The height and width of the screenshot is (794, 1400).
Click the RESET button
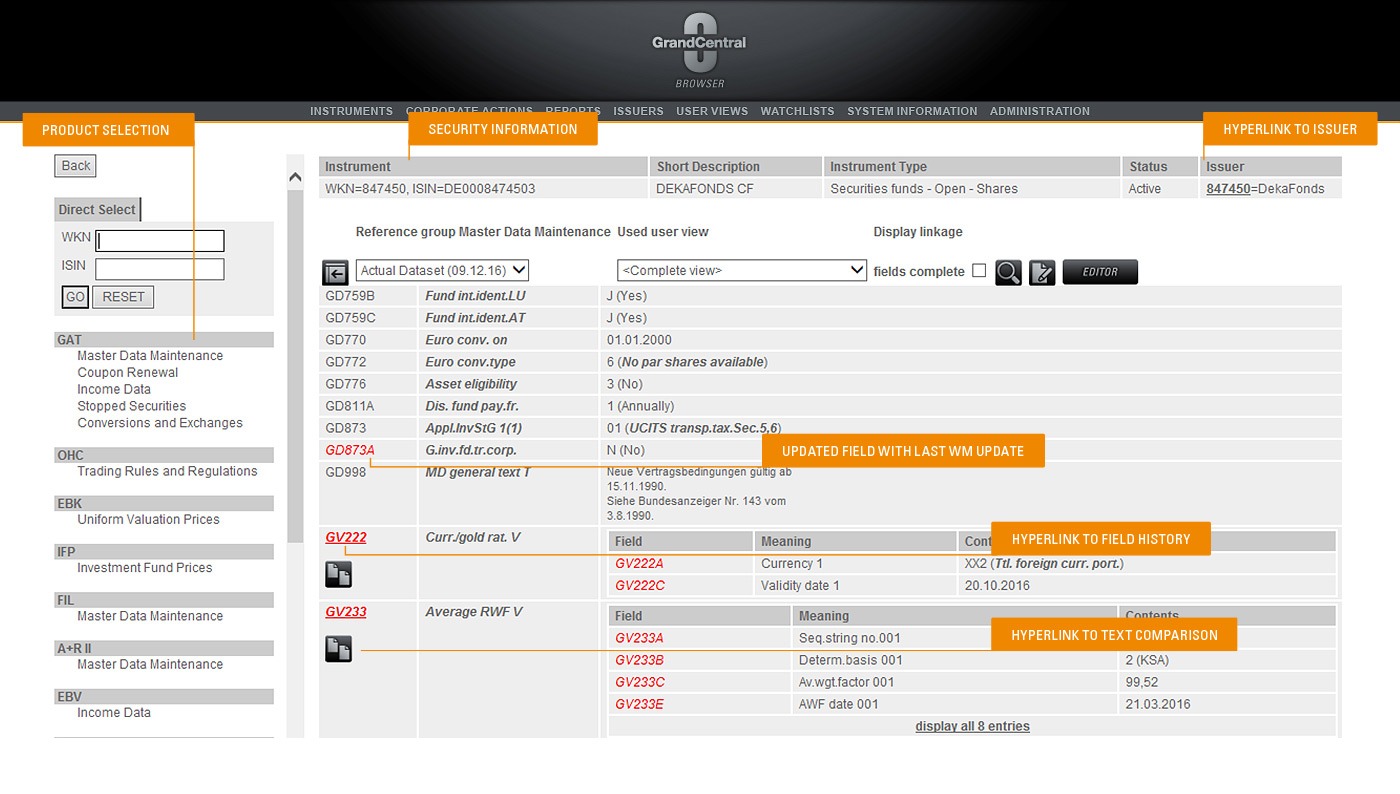(x=123, y=297)
